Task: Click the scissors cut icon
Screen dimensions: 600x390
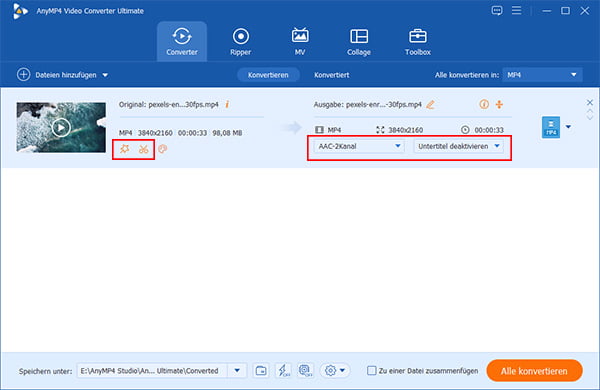Action: 143,149
